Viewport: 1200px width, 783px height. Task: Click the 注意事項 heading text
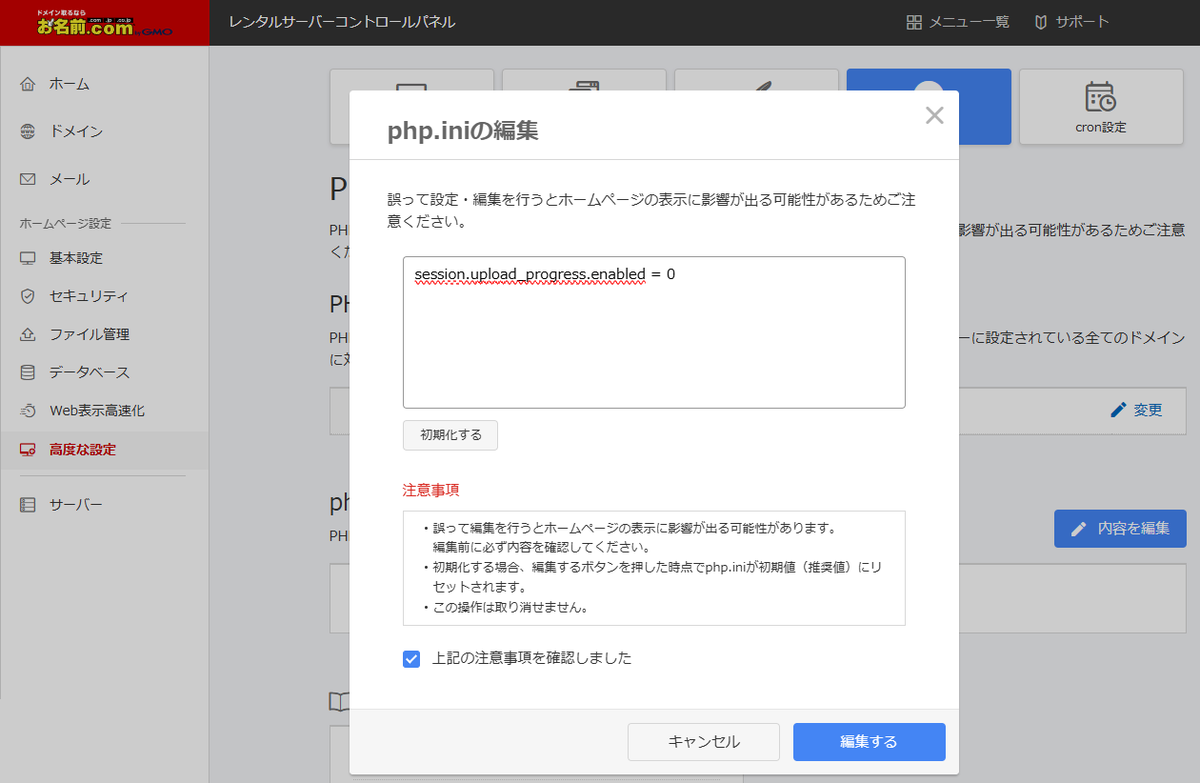click(x=431, y=491)
